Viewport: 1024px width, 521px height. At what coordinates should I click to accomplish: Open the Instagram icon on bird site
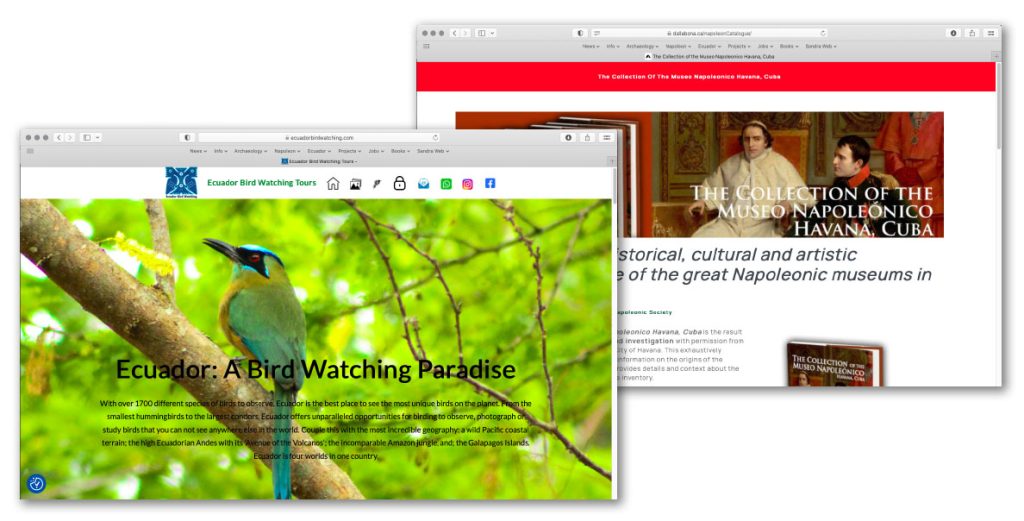[468, 184]
